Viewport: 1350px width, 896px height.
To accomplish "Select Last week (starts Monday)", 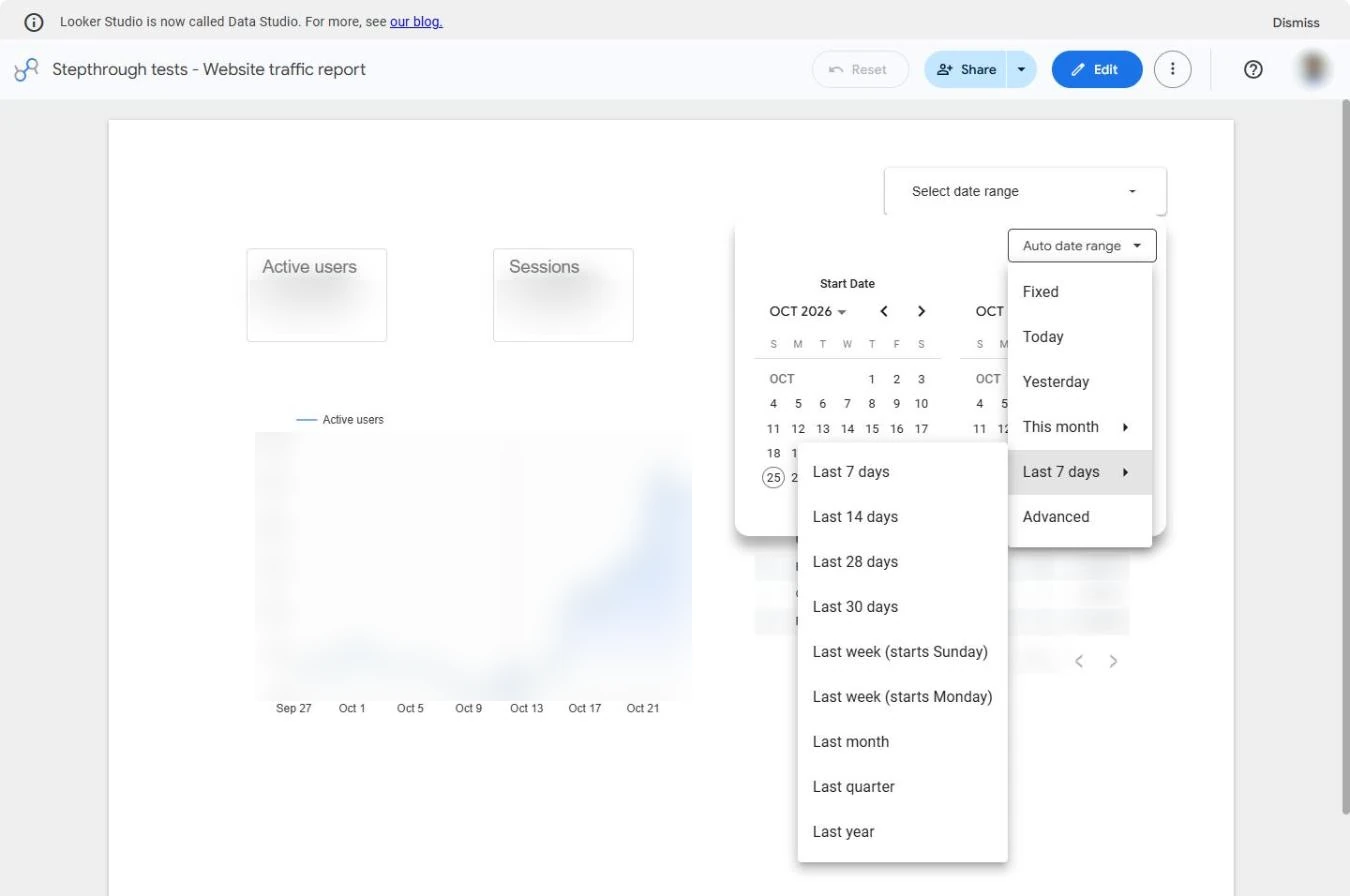I will (902, 697).
